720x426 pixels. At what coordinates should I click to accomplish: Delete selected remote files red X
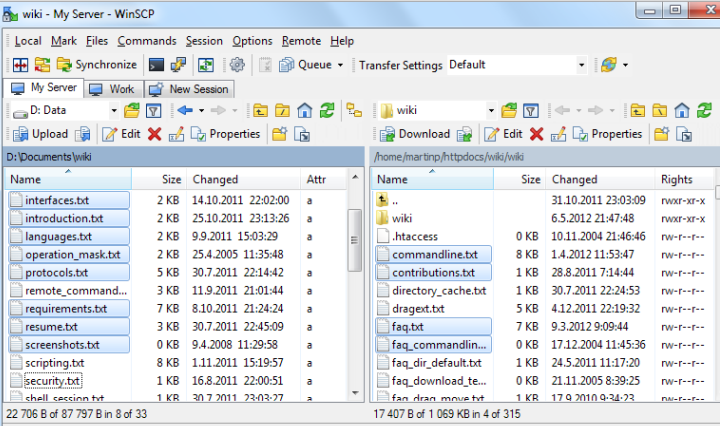click(536, 134)
